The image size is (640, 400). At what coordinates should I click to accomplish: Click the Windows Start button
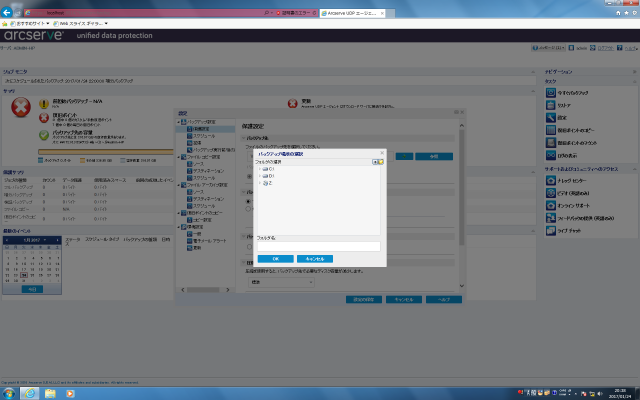pos(9,392)
